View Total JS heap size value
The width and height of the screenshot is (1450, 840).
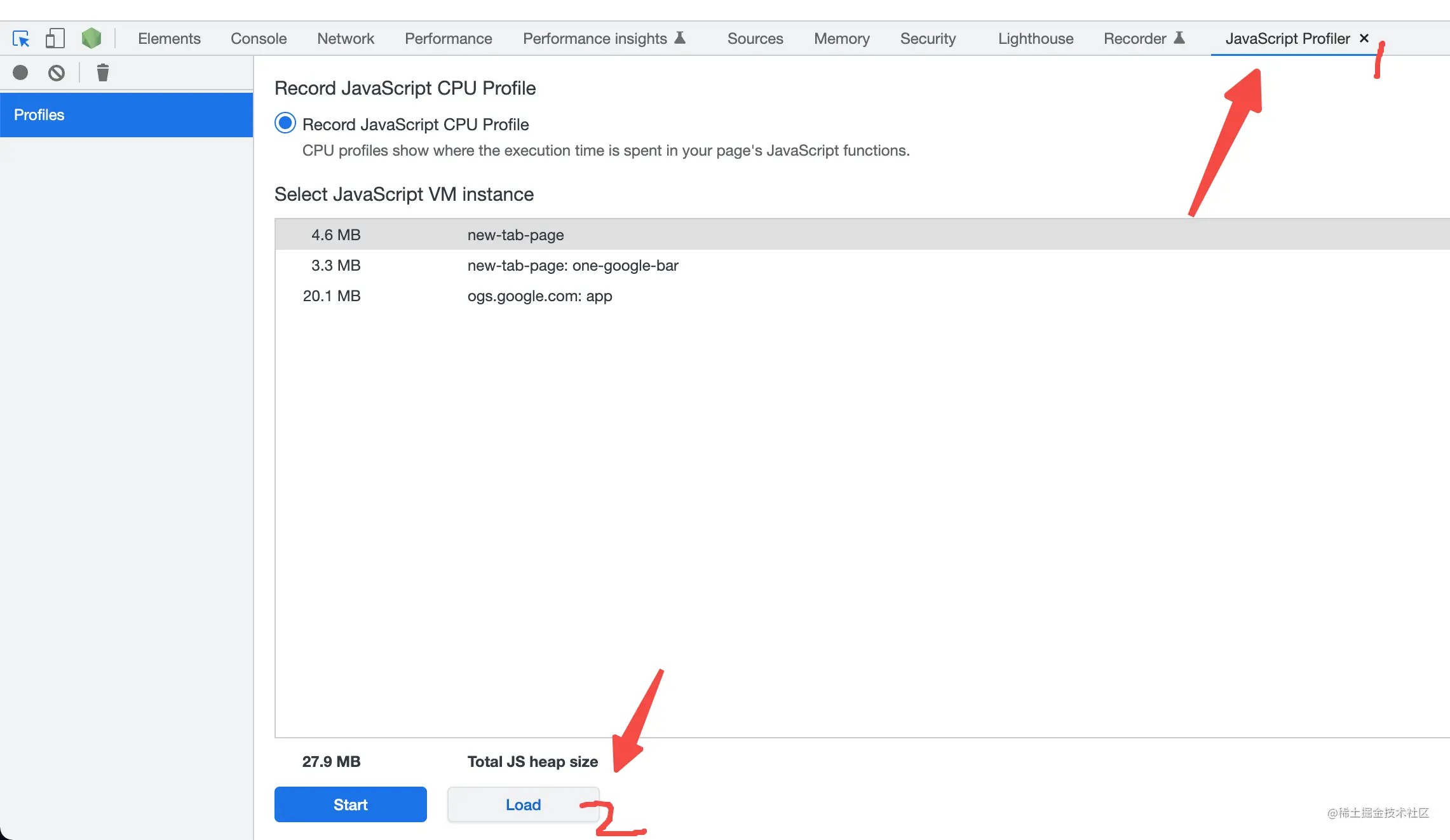click(x=330, y=762)
